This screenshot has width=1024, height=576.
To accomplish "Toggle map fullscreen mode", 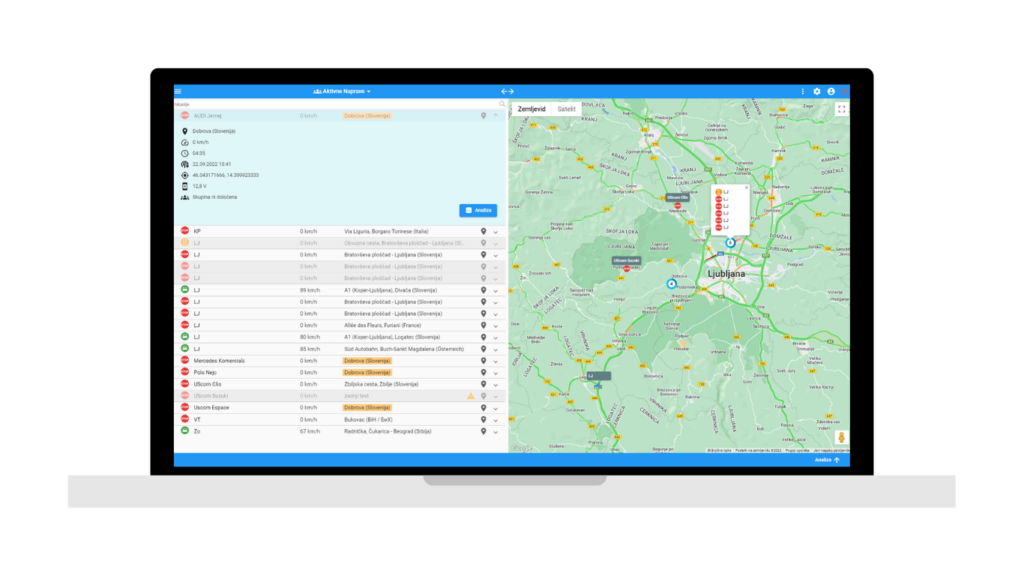I will [843, 108].
